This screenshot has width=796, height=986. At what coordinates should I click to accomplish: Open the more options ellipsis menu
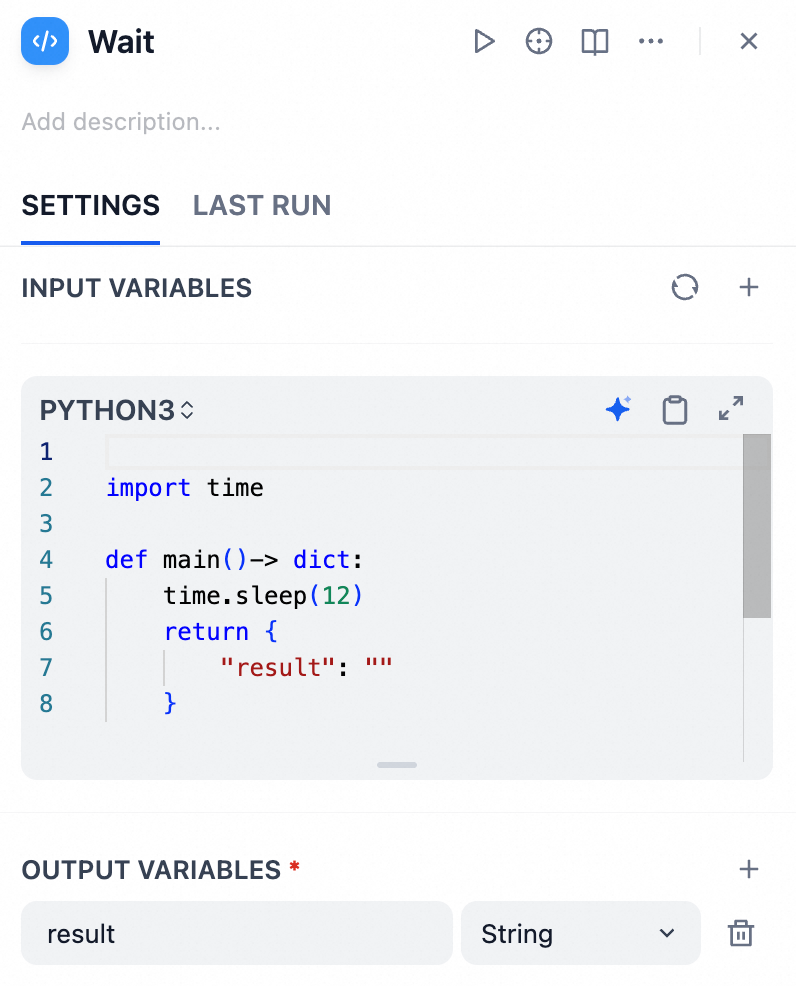coord(651,42)
